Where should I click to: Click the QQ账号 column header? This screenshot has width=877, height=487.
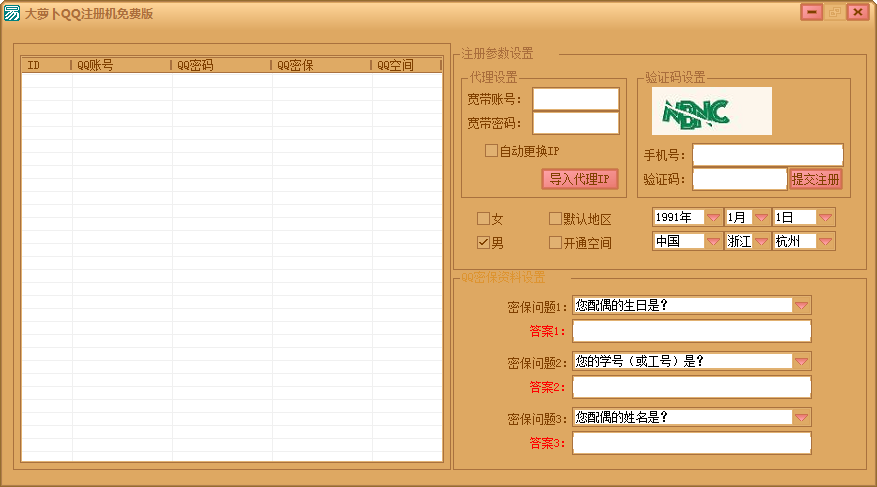click(x=121, y=65)
